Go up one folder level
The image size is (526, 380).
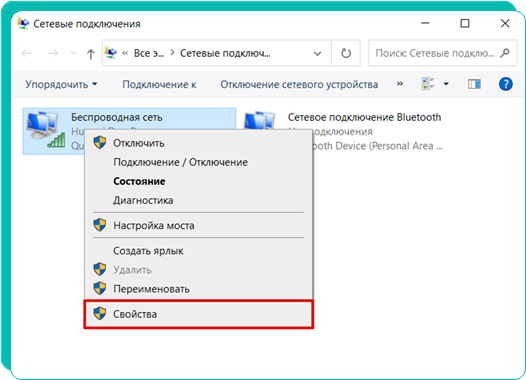pyautogui.click(x=91, y=53)
